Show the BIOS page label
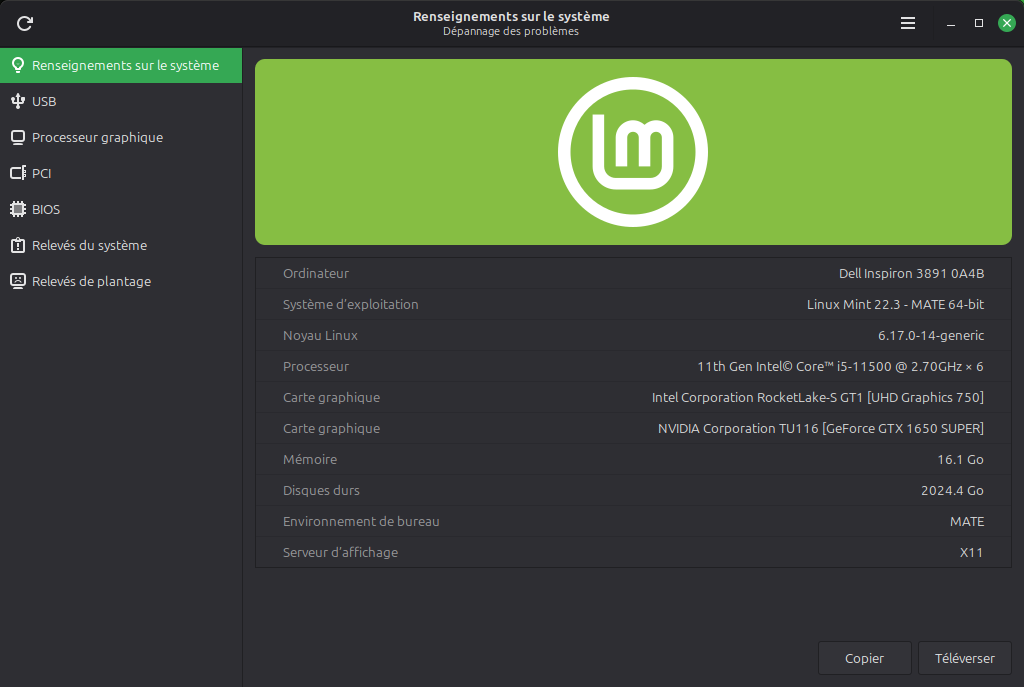 (x=46, y=209)
